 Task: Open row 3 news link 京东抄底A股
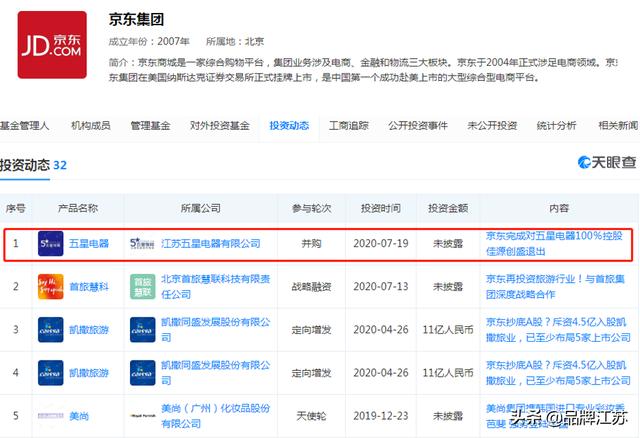point(558,329)
